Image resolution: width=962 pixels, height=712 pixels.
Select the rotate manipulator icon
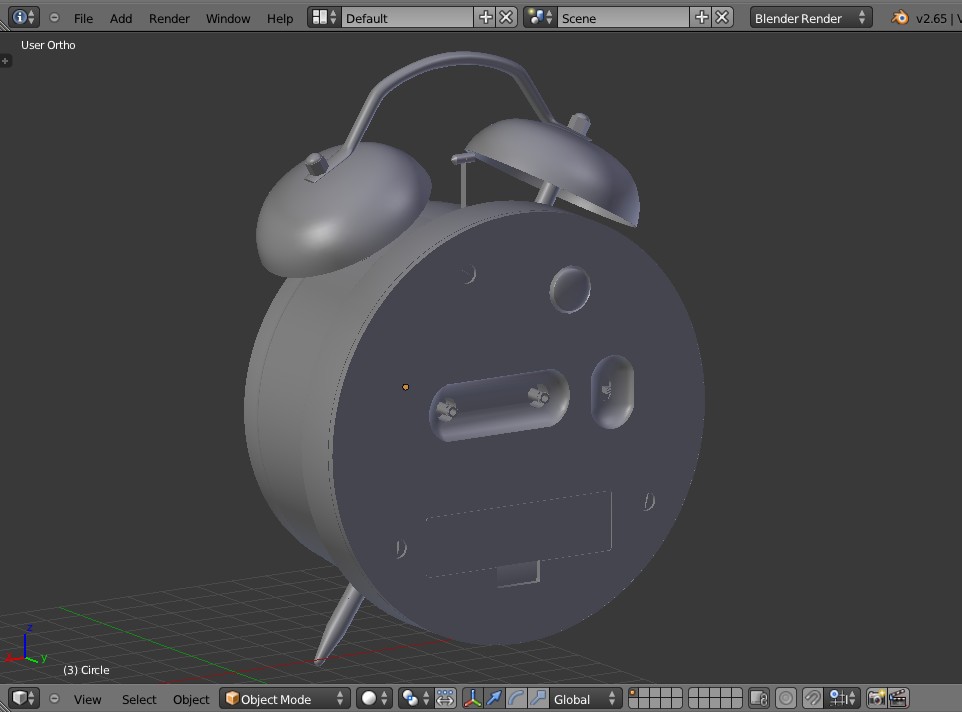pyautogui.click(x=517, y=698)
